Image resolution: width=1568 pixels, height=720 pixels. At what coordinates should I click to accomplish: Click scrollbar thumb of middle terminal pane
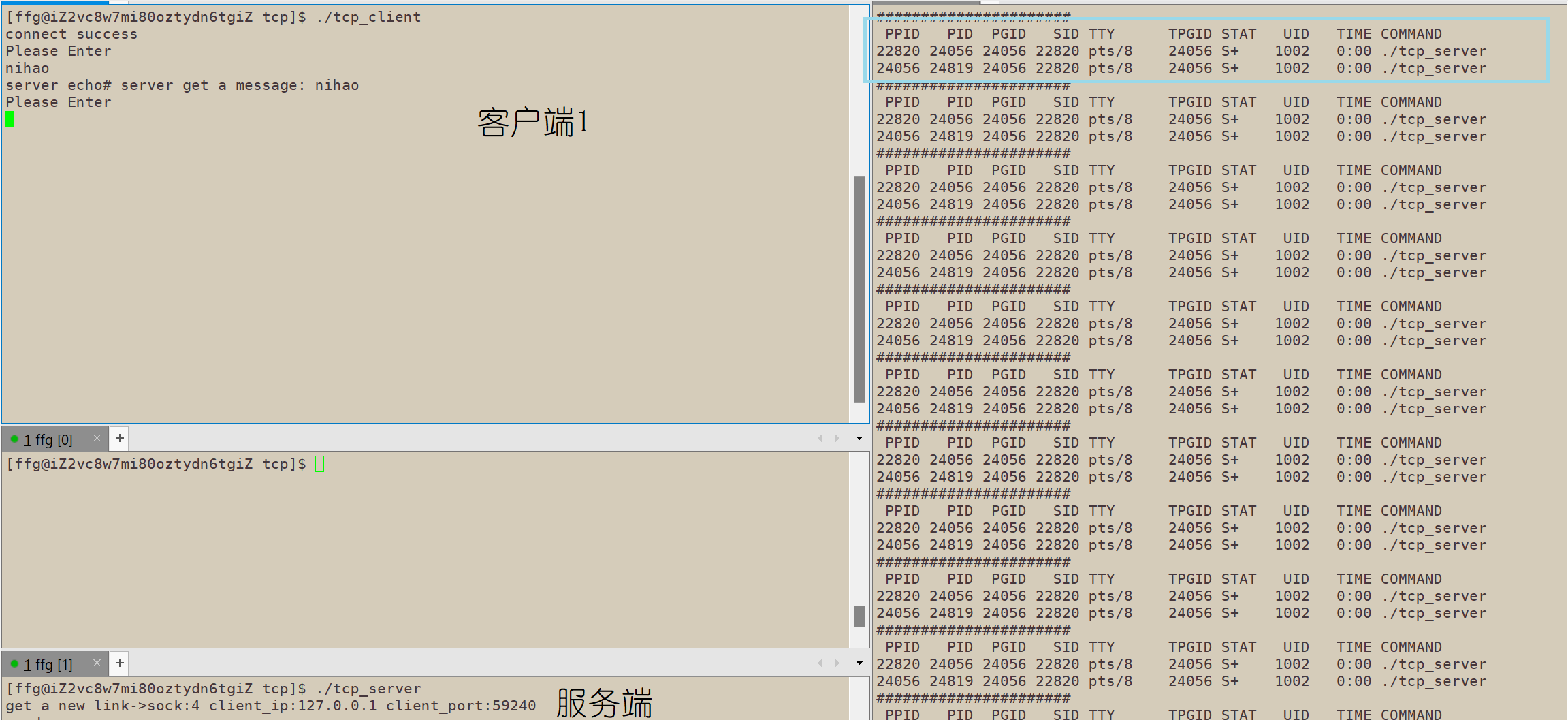pyautogui.click(x=859, y=616)
